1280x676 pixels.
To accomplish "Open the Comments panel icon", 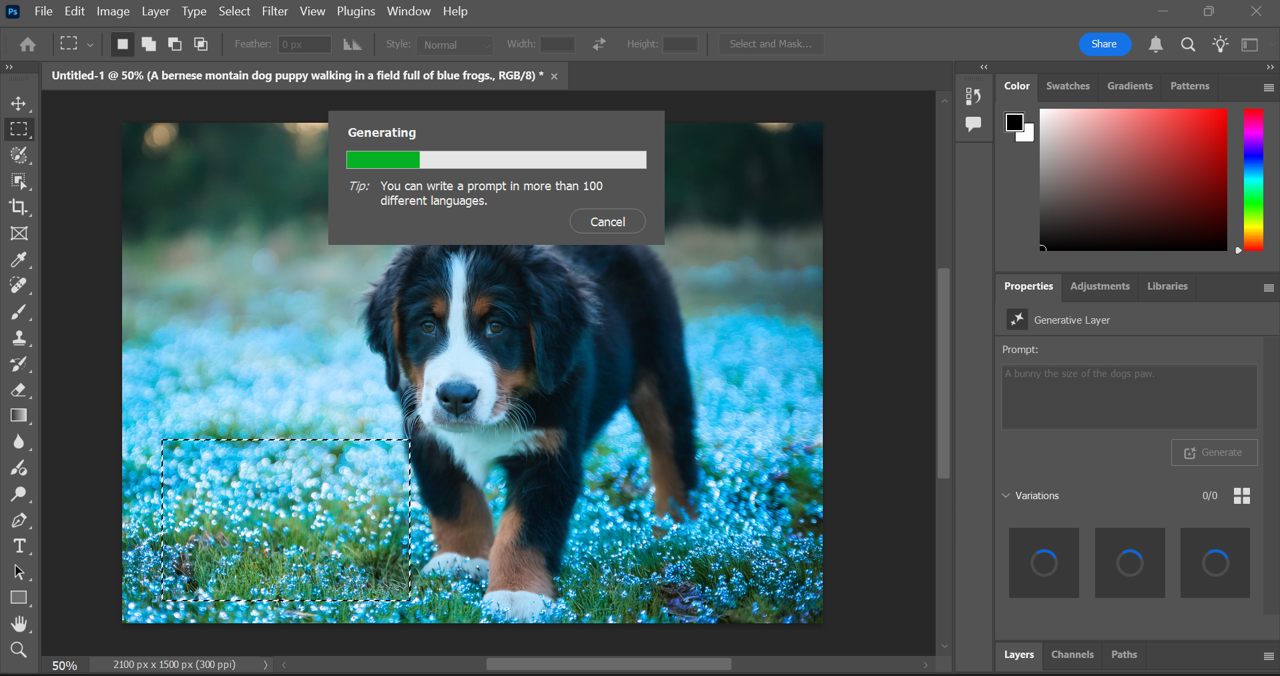I will tap(973, 124).
